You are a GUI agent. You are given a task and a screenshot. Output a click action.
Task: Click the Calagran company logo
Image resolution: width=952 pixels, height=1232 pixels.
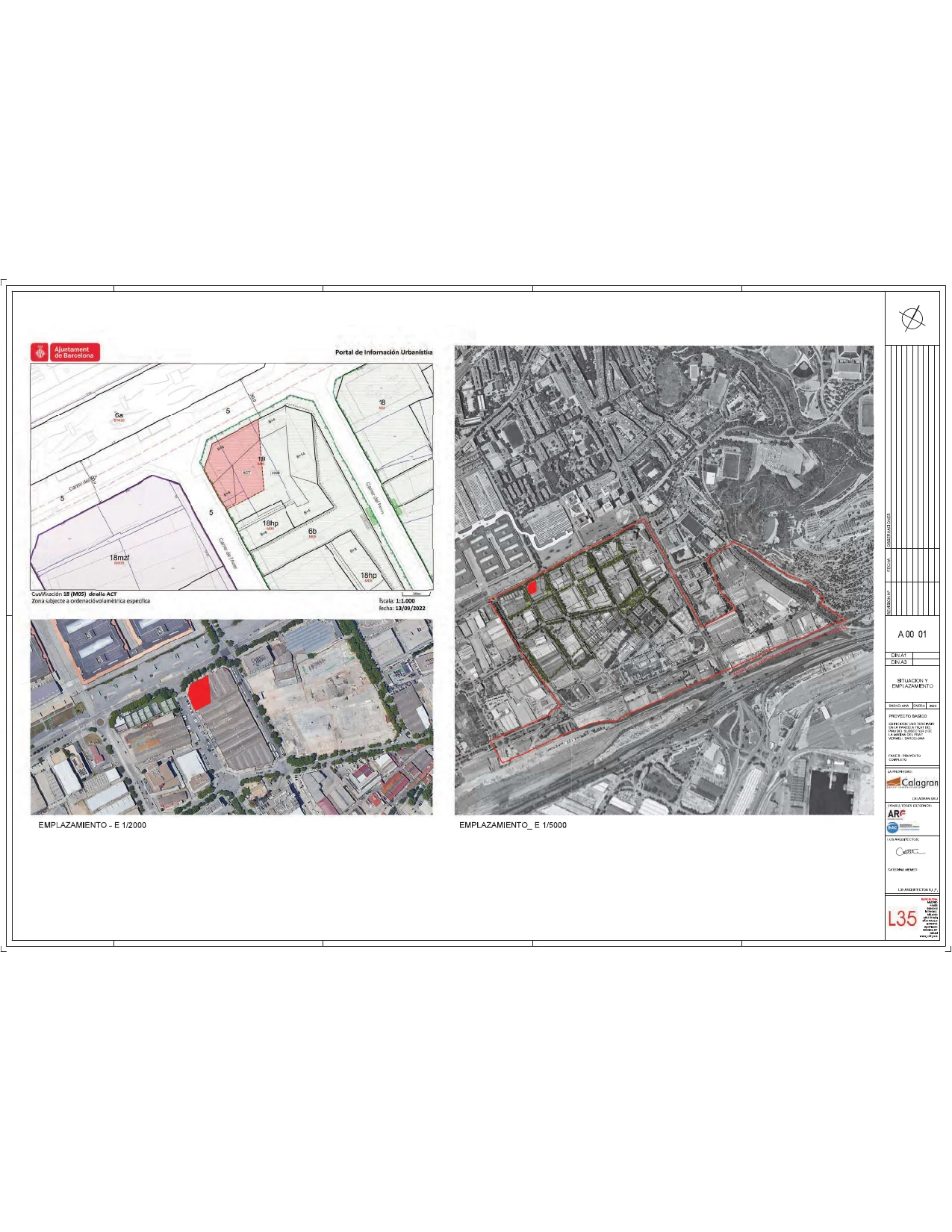pyautogui.click(x=912, y=783)
